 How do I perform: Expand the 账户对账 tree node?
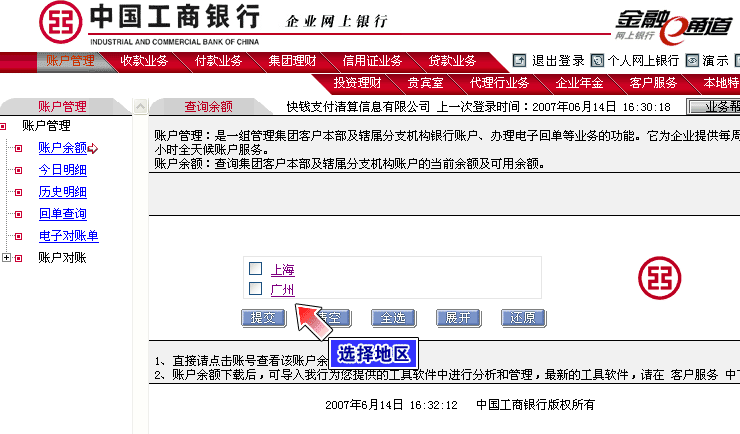[7, 258]
